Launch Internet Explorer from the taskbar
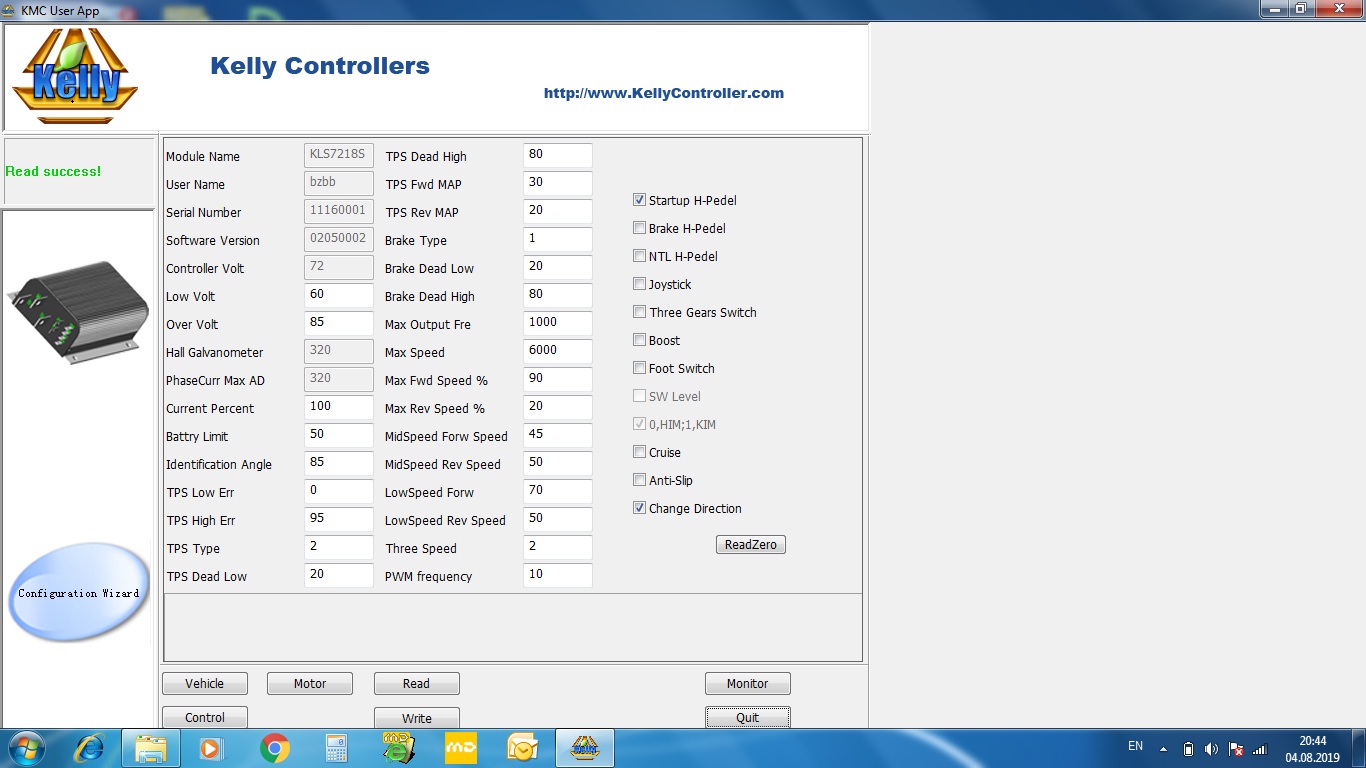Viewport: 1366px width, 768px height. pos(90,748)
